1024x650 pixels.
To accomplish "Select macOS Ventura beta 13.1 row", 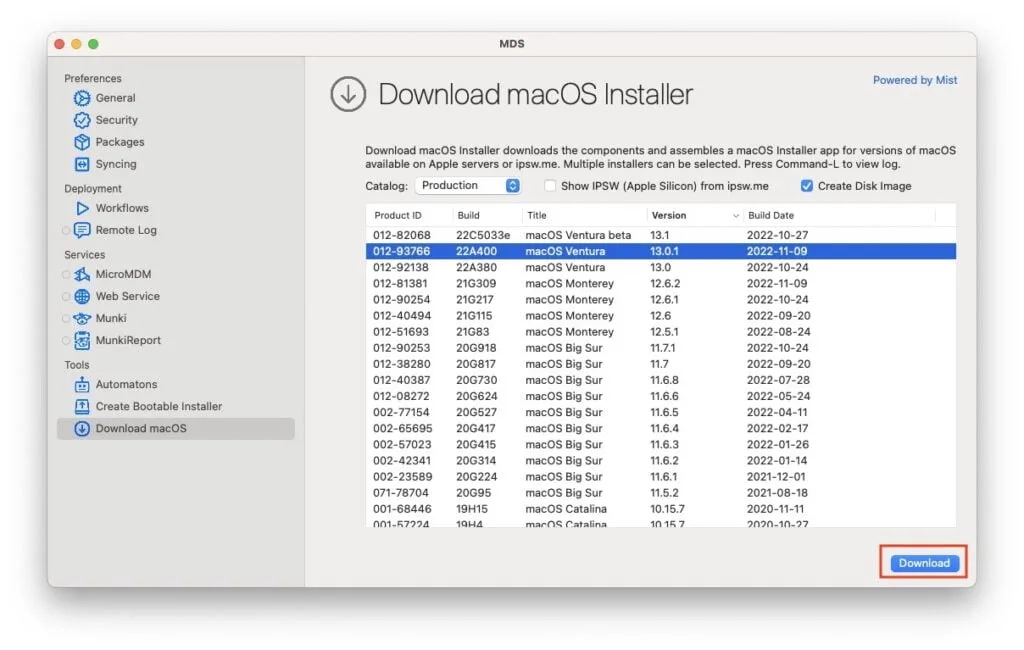I will [x=660, y=235].
